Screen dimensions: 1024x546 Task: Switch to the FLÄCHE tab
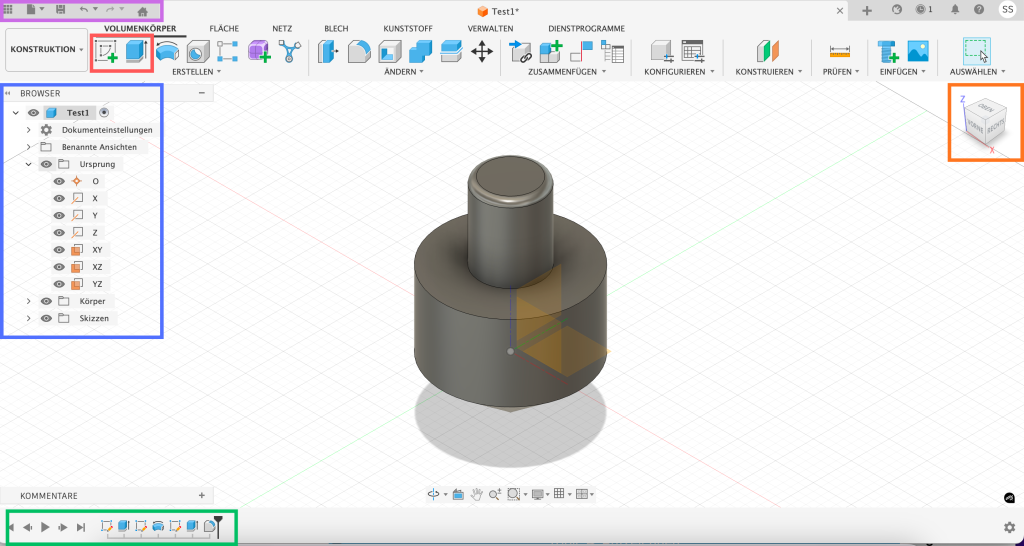coord(223,29)
